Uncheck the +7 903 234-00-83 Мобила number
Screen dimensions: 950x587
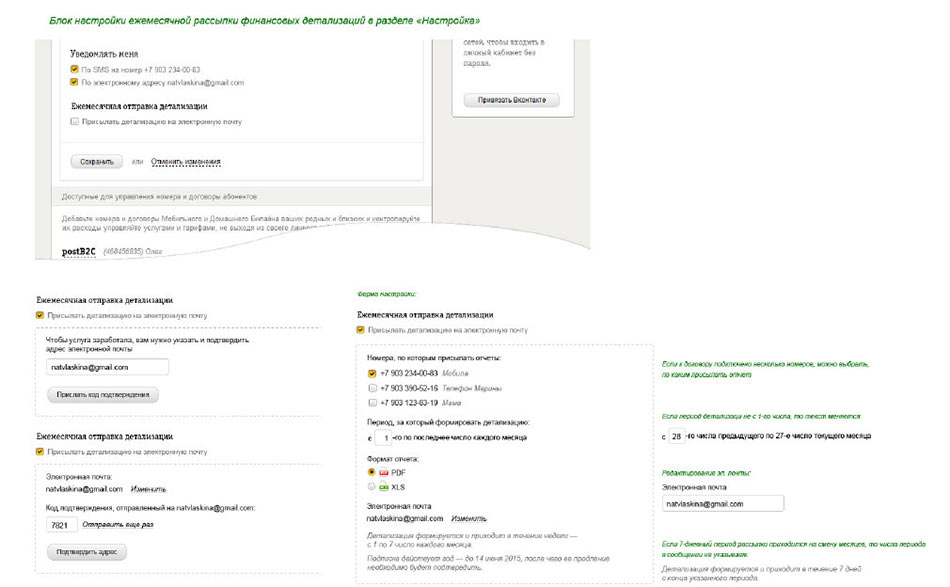[x=373, y=373]
